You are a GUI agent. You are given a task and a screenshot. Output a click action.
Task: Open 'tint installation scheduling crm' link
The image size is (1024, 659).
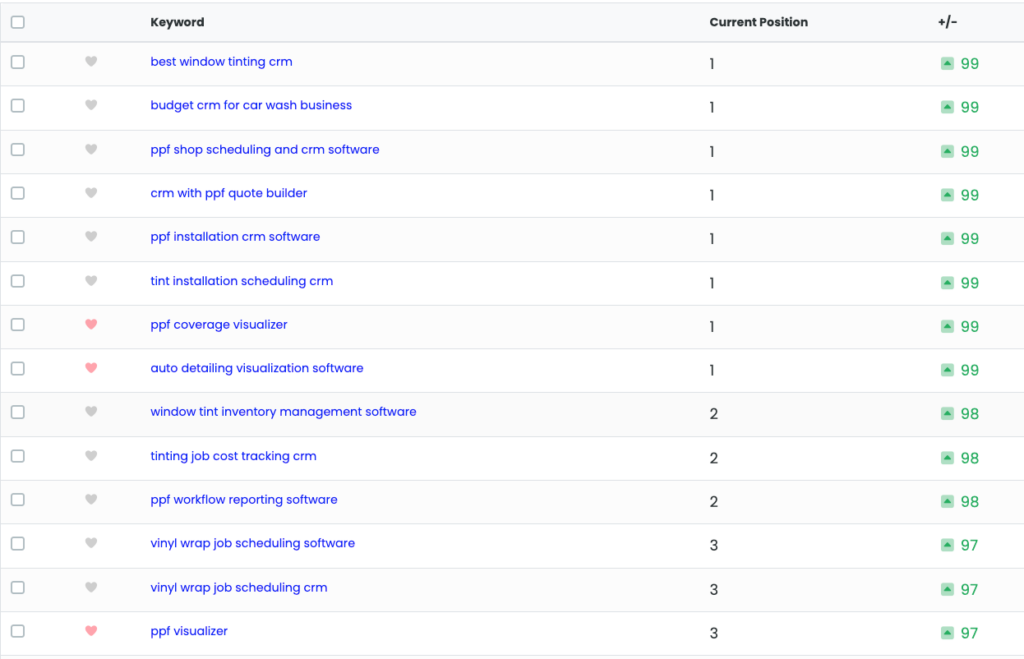pos(242,281)
